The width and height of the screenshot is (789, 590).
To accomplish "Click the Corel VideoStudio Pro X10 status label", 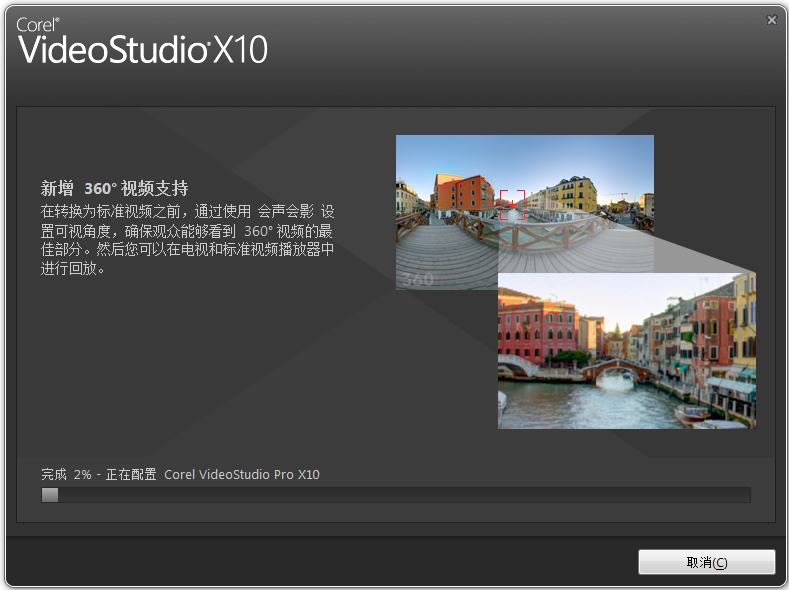I will tap(242, 474).
